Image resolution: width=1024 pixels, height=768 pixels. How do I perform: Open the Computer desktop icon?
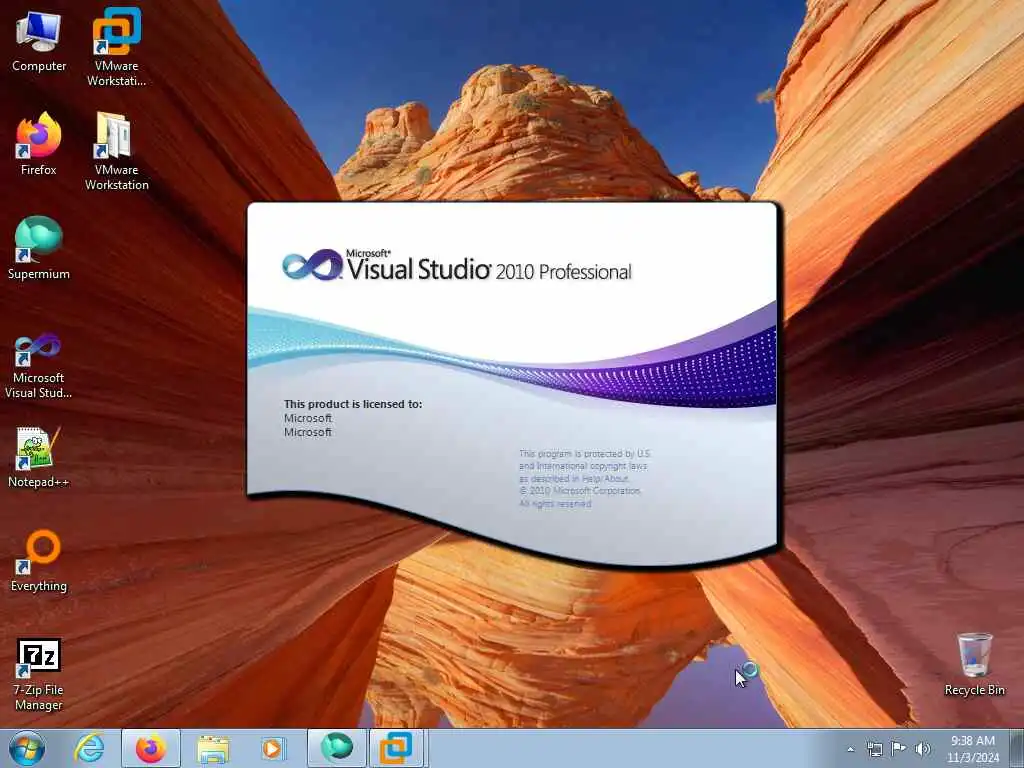[39, 40]
